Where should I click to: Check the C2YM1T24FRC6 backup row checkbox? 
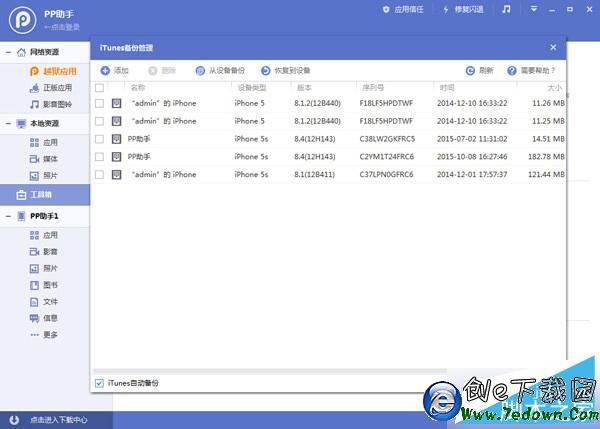[x=99, y=157]
